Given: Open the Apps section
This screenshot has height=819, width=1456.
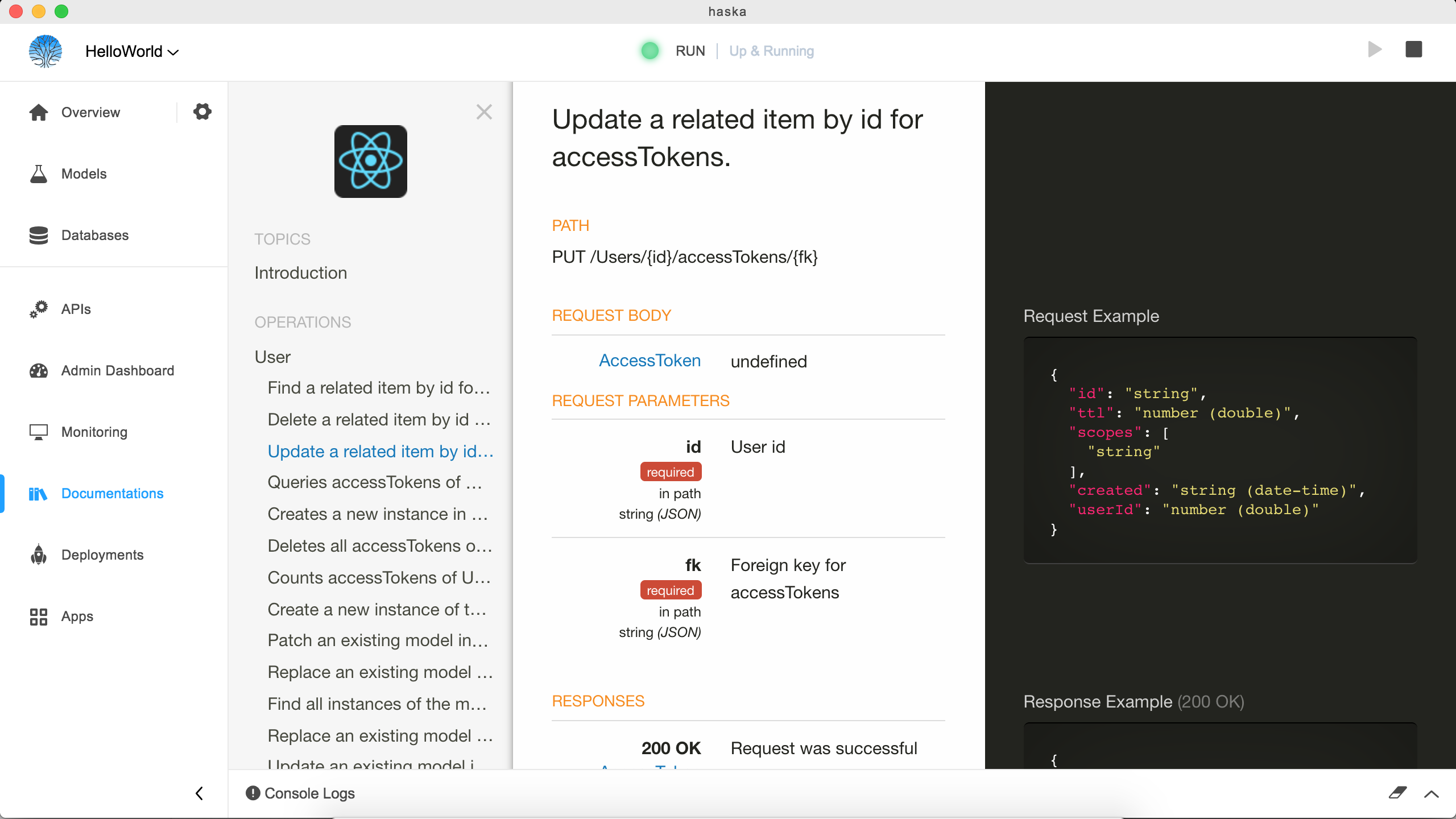Looking at the screenshot, I should click(x=77, y=616).
